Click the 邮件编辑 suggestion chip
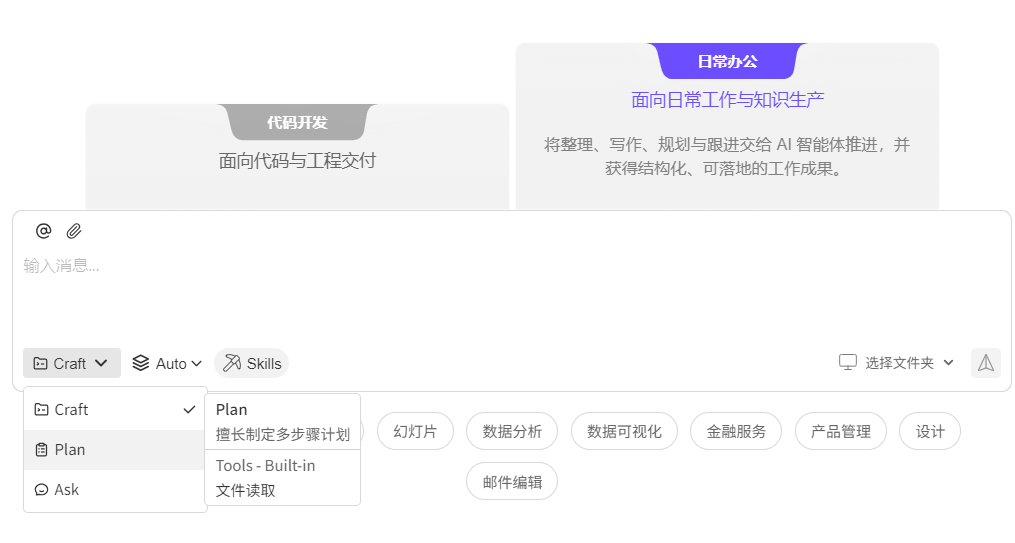This screenshot has height=543, width=1015. (512, 481)
